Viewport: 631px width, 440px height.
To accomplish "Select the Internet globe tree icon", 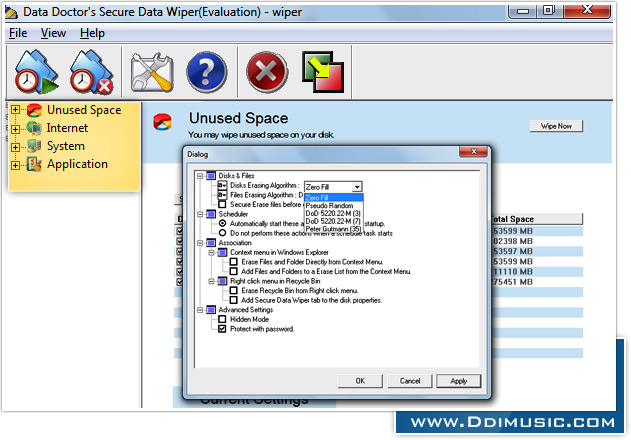I will pos(35,128).
